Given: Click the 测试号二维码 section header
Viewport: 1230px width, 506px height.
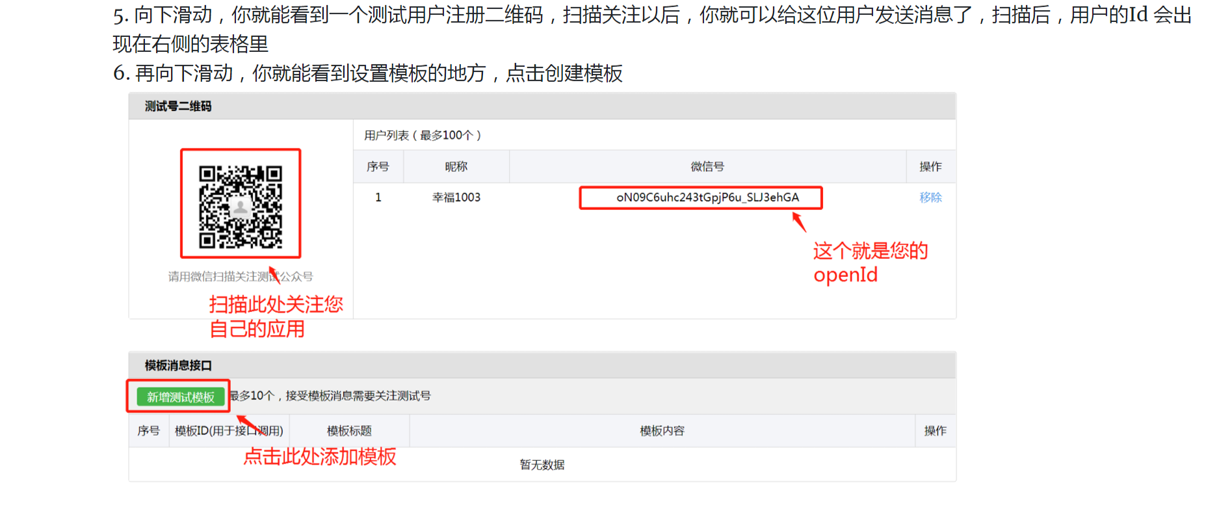Looking at the screenshot, I should coord(178,106).
